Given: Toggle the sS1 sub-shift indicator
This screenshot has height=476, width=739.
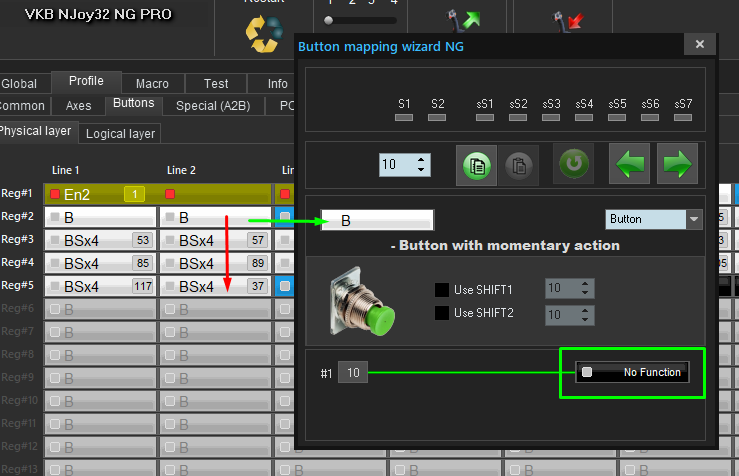Looking at the screenshot, I should pyautogui.click(x=485, y=117).
